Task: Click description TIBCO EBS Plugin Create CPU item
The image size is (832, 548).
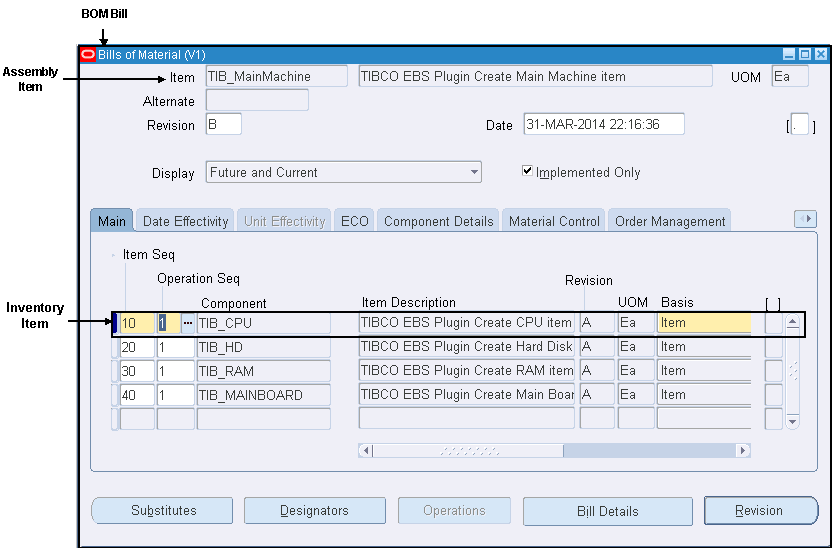Action: tap(466, 323)
